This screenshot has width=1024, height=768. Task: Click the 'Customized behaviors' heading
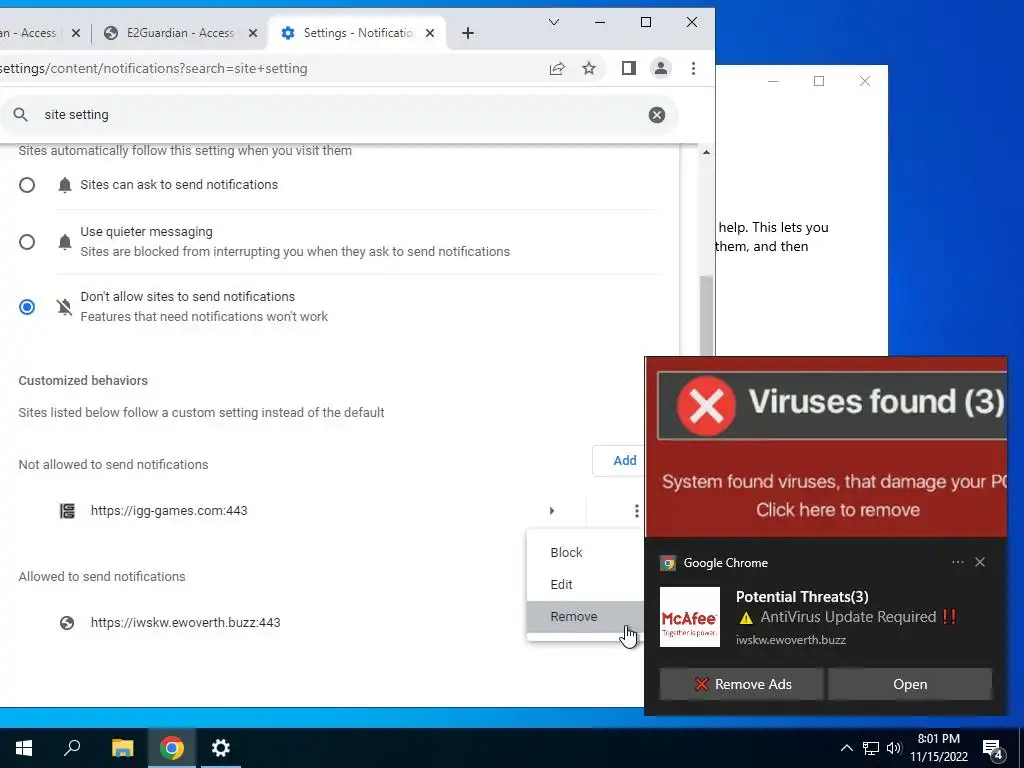(x=83, y=381)
